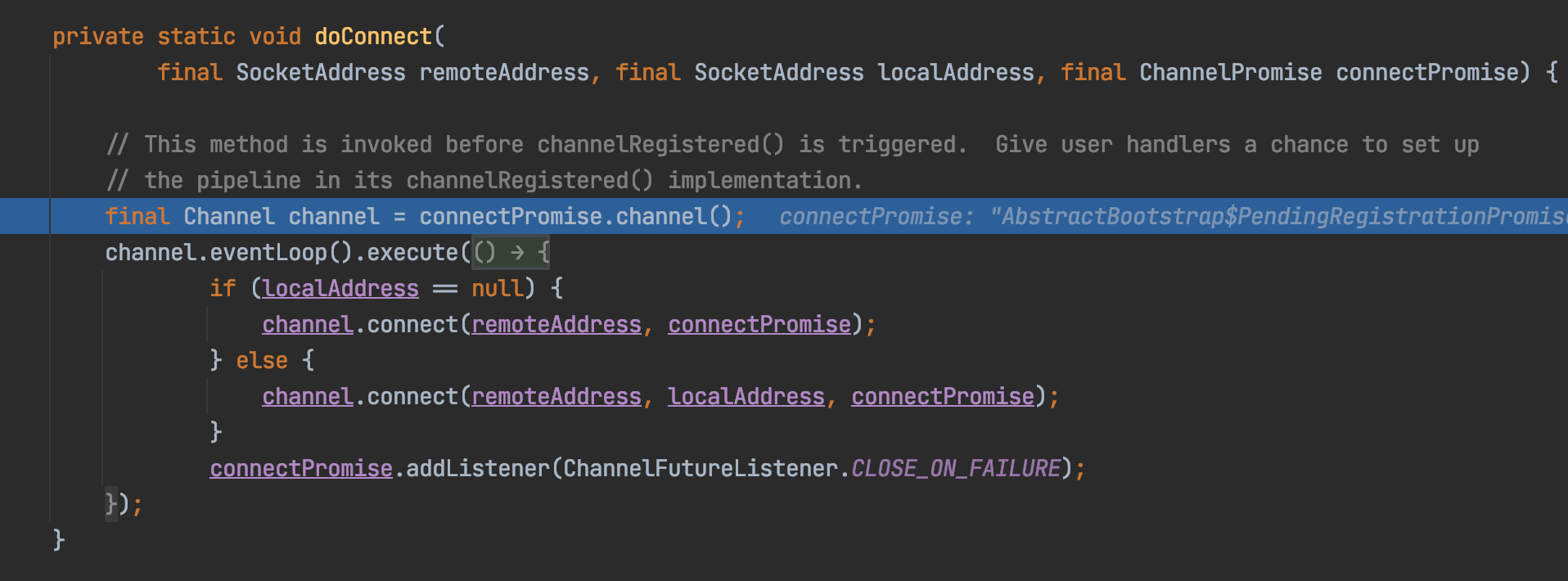Image resolution: width=1568 pixels, height=581 pixels.
Task: Click the private keyword of the method
Action: (98, 37)
